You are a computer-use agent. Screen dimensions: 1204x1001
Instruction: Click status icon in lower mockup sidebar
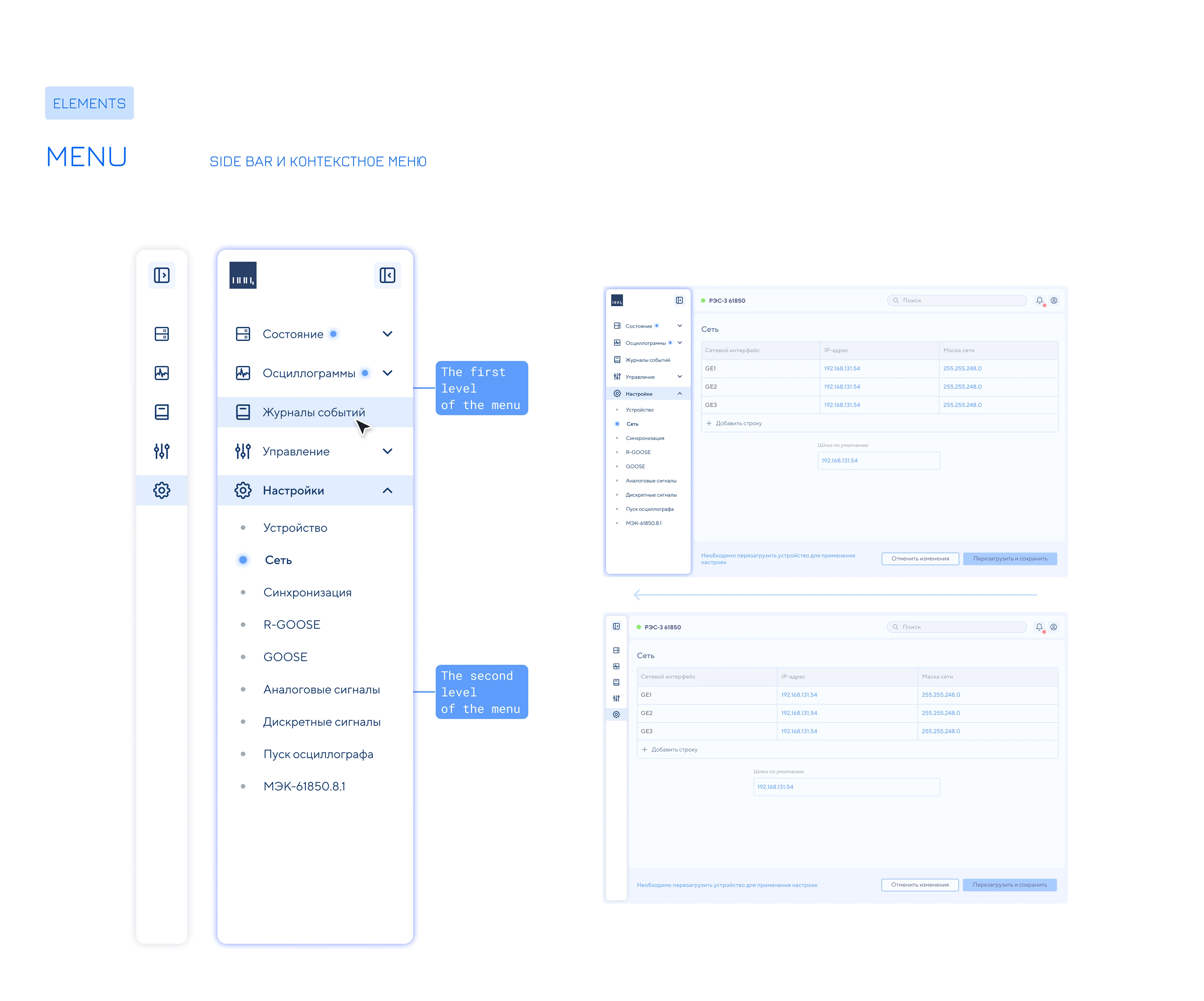point(616,650)
